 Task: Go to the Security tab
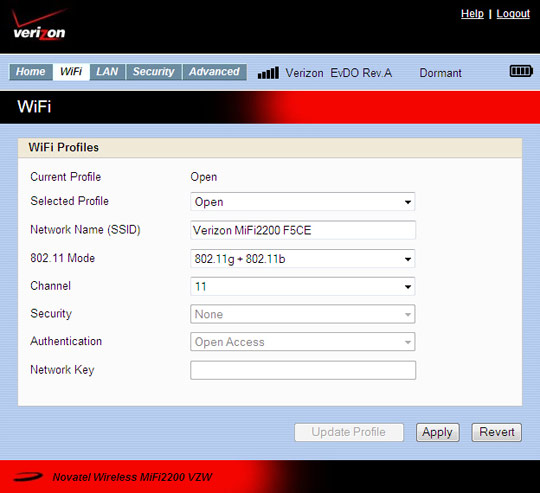154,72
